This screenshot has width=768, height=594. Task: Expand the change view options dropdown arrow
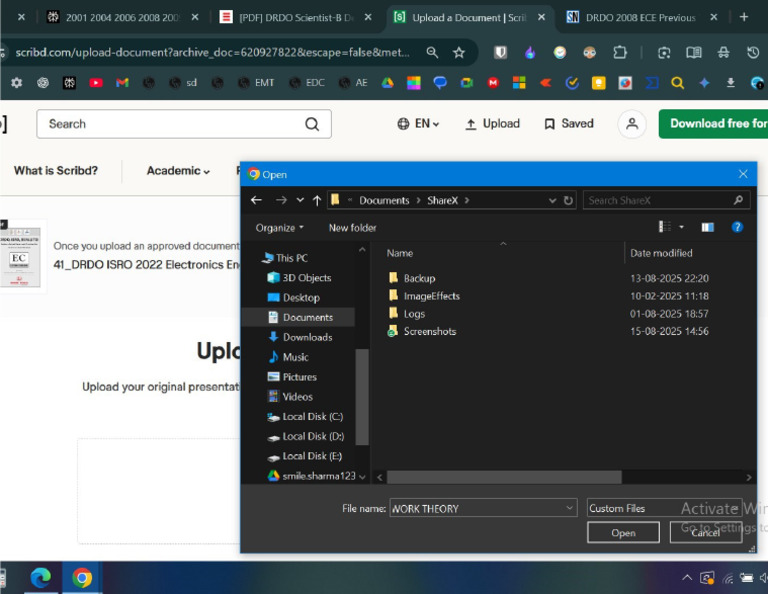(681, 227)
